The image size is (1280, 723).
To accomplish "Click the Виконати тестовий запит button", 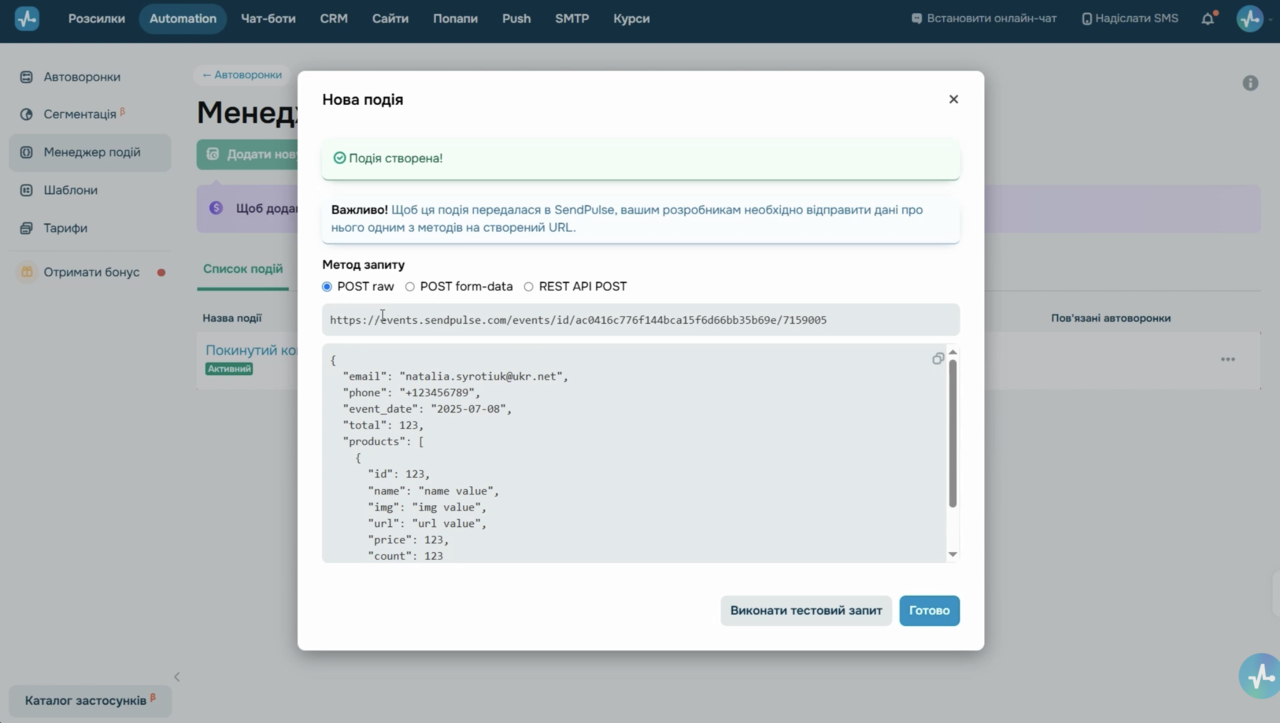I will (x=806, y=610).
